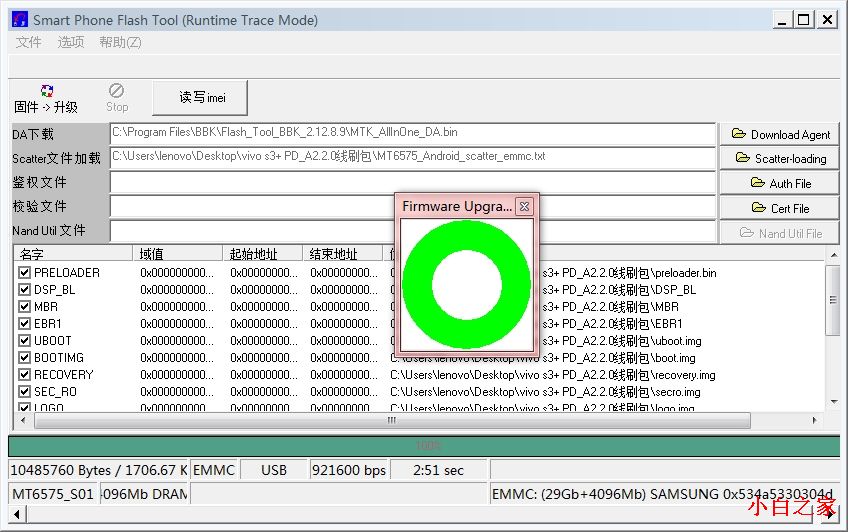Click the USB status entry
The height and width of the screenshot is (532, 848).
pyautogui.click(x=274, y=470)
